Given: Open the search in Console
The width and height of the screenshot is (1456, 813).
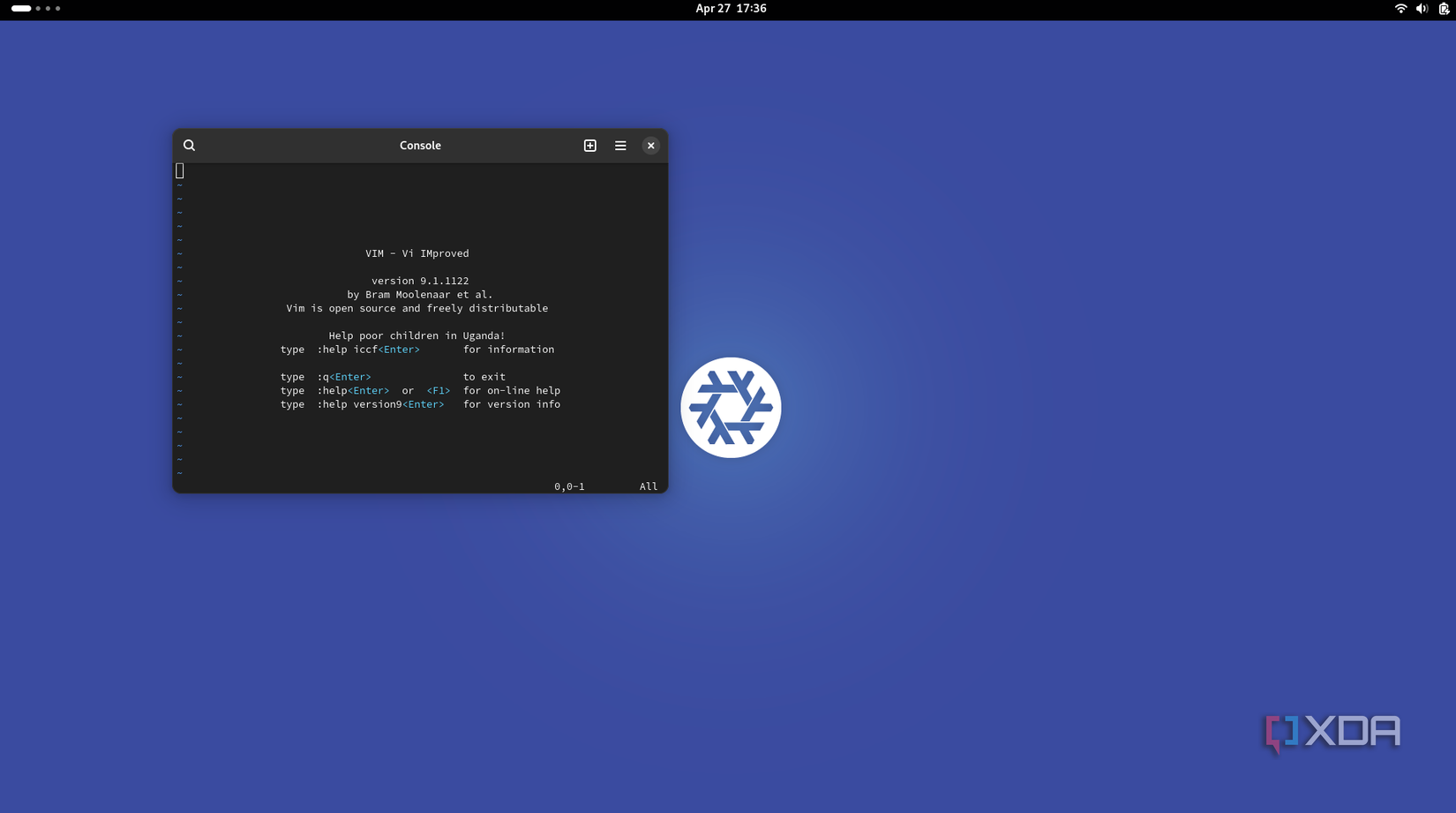Looking at the screenshot, I should click(189, 145).
